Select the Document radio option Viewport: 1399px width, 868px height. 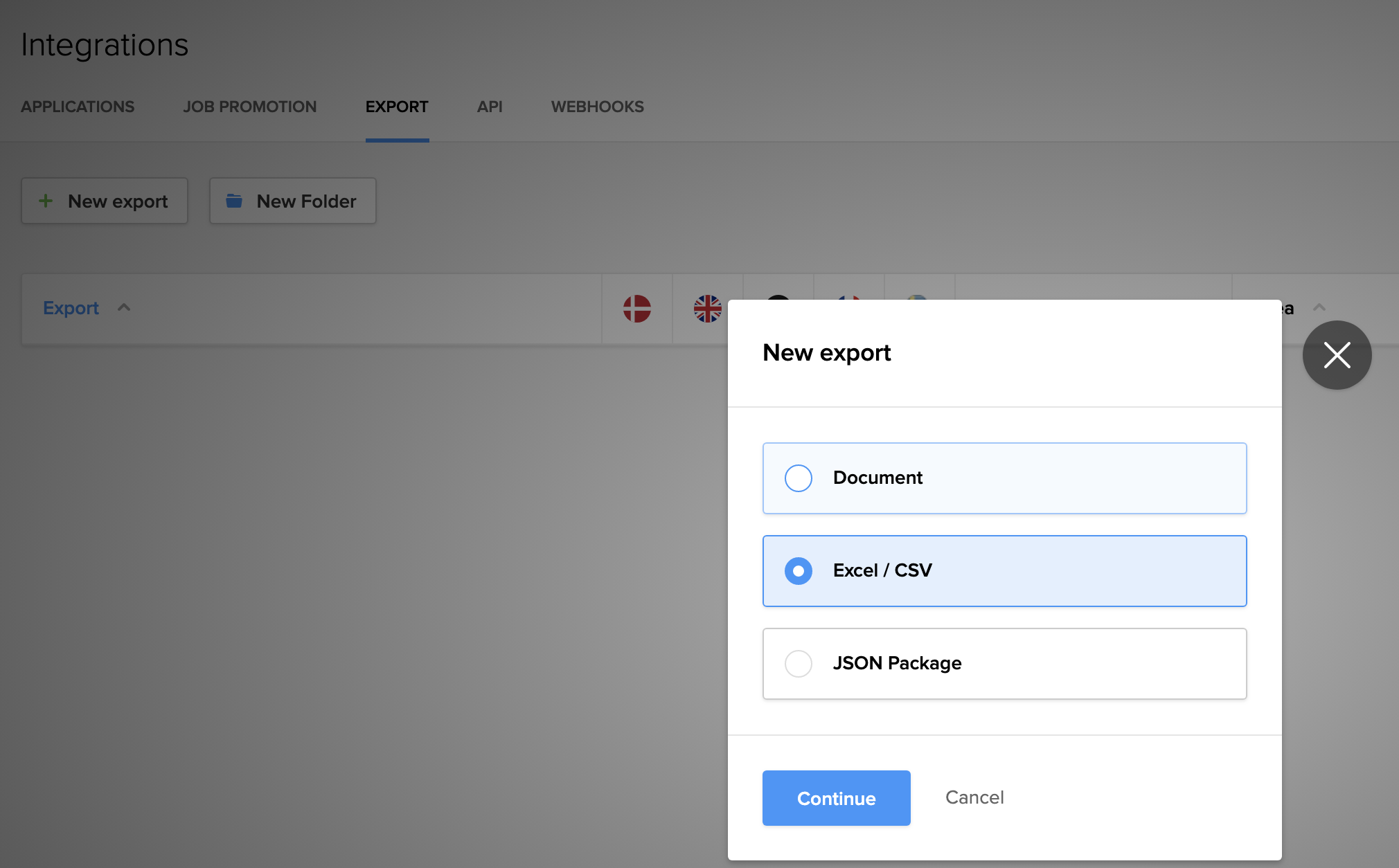tap(799, 478)
